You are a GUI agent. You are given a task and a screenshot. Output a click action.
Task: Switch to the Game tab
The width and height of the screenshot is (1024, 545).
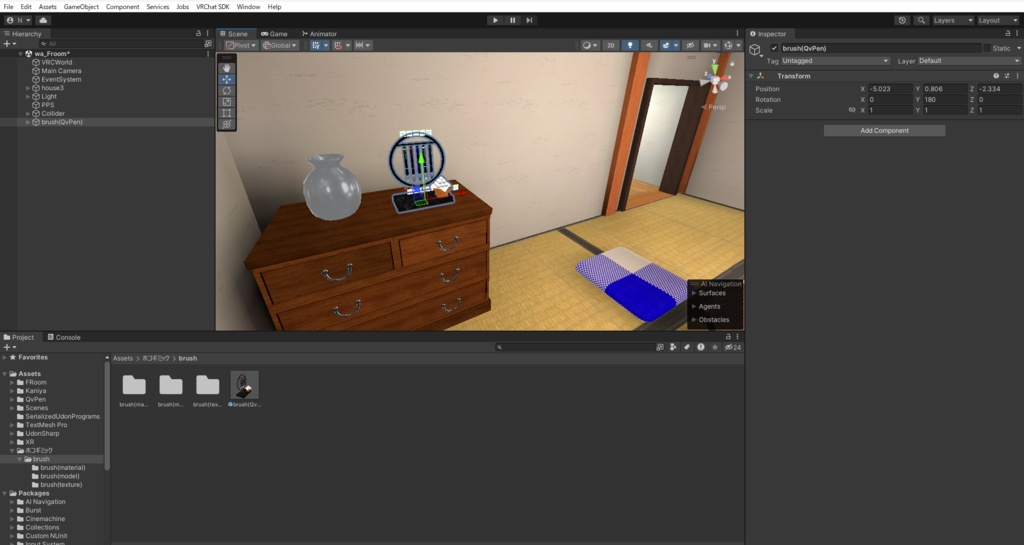tap(274, 34)
